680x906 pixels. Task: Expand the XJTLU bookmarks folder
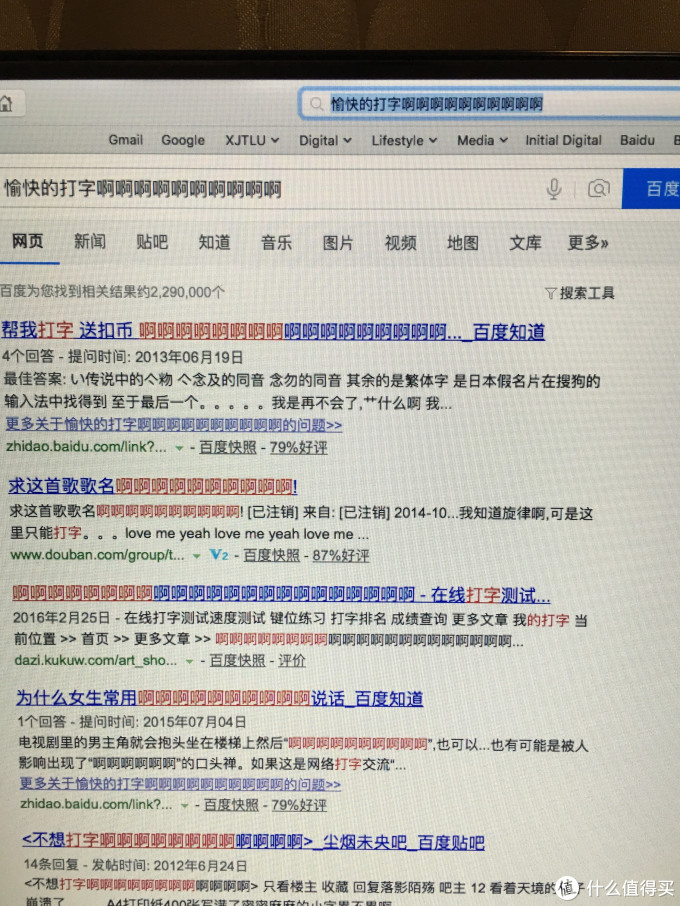[x=252, y=140]
